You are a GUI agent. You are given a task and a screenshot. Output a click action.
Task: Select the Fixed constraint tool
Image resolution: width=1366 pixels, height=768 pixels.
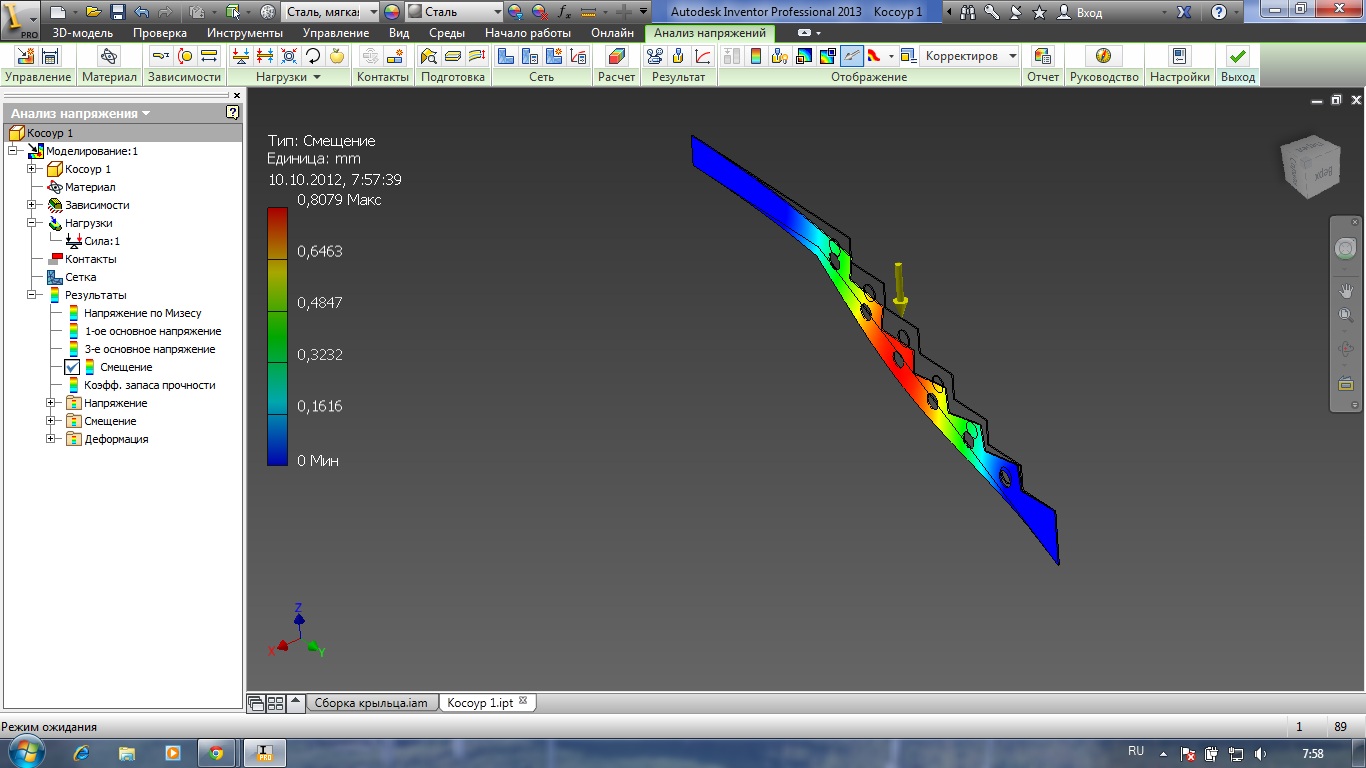tap(160, 56)
